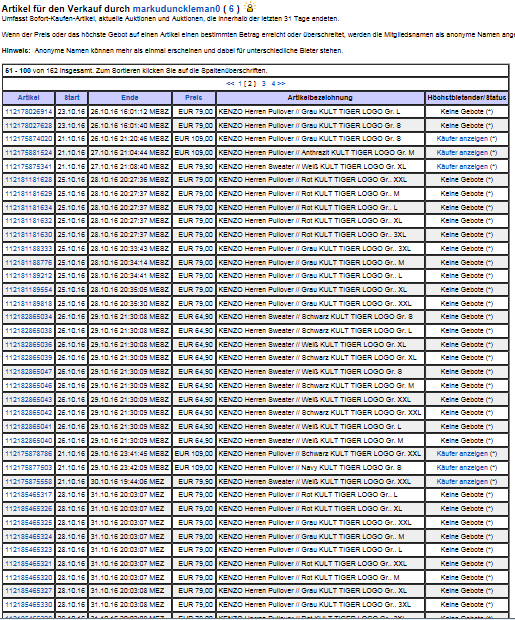Open item number 112185465324

28,537
